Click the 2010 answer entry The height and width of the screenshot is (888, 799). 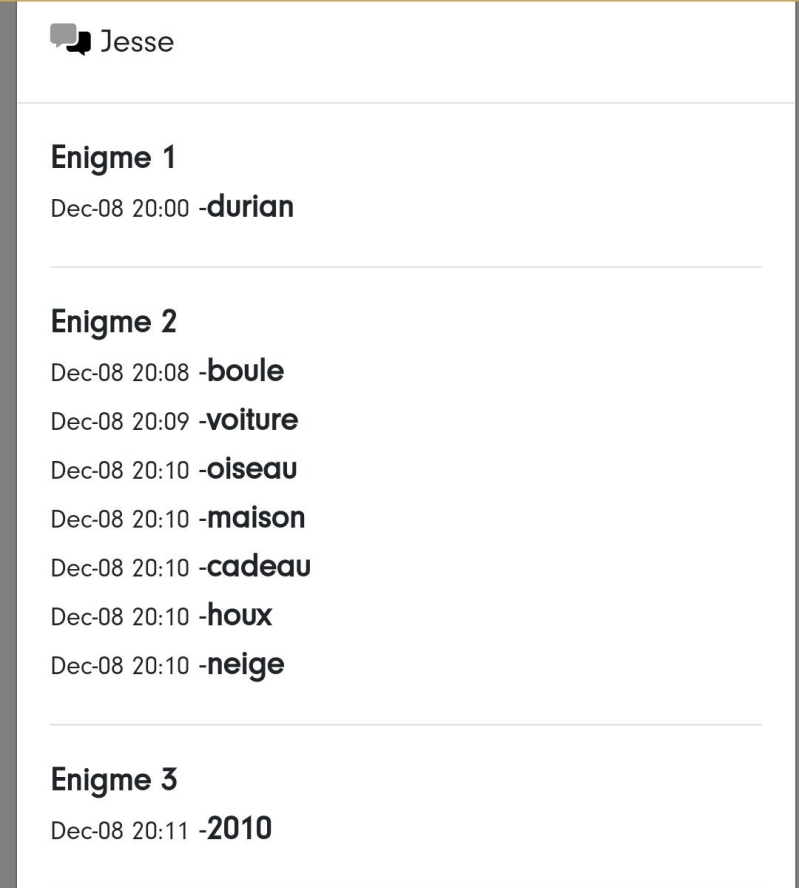click(x=240, y=829)
